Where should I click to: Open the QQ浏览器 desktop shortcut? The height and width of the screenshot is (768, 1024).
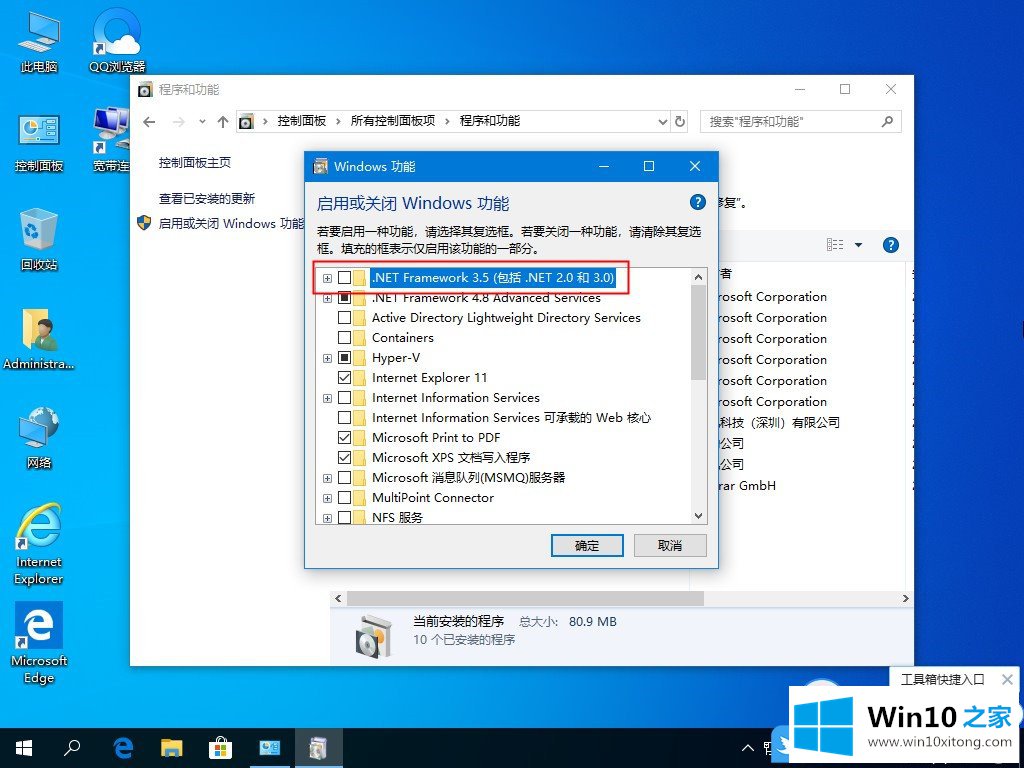(117, 40)
